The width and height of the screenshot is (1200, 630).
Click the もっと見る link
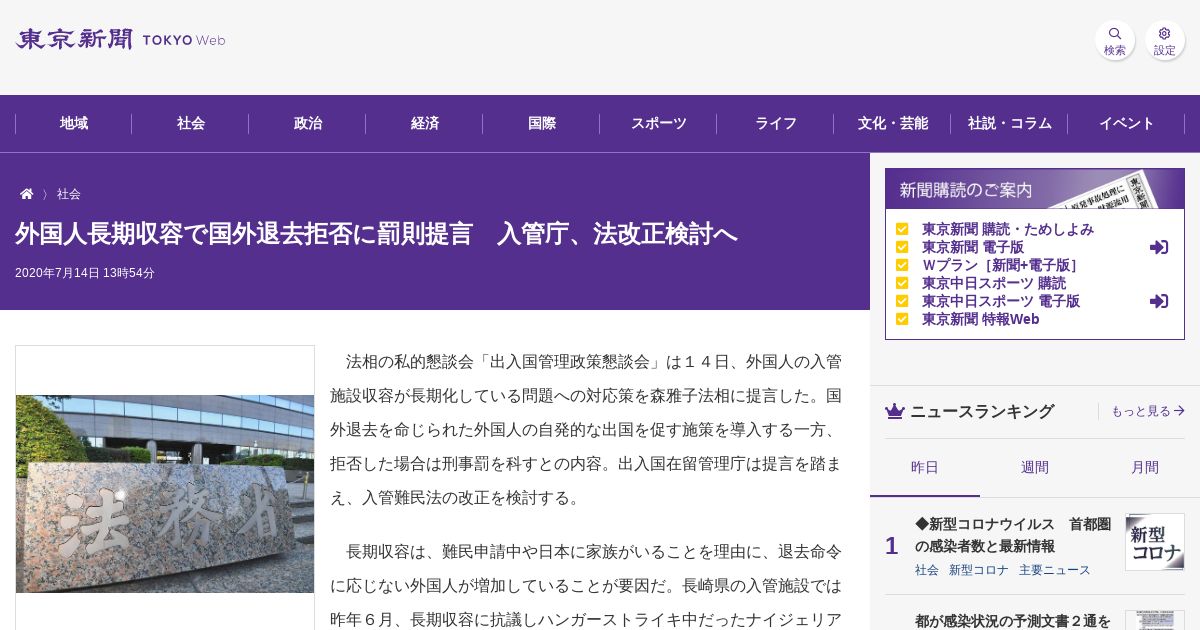(1148, 411)
